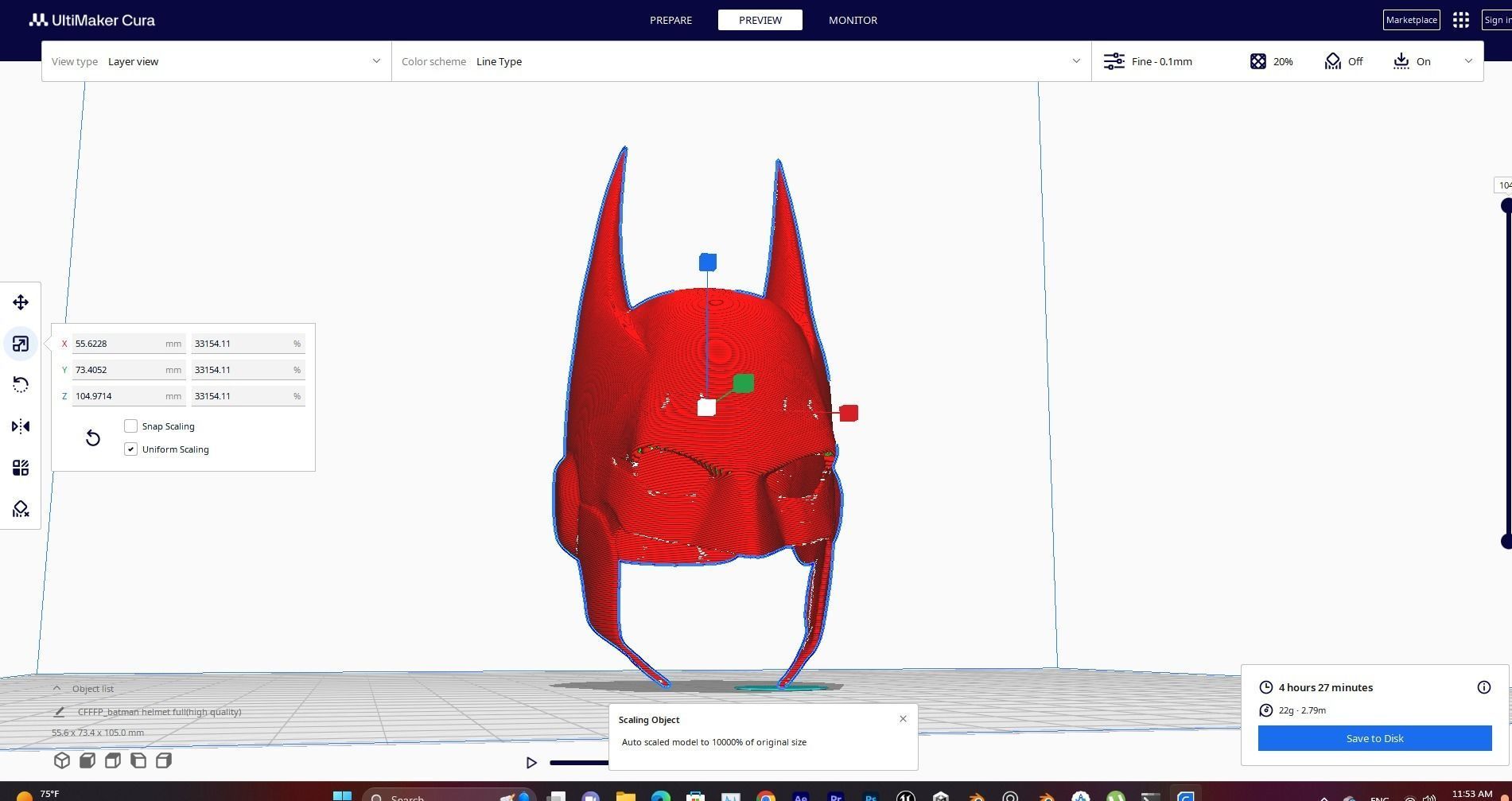Screen dimensions: 1512x801
Task: Click the white uniform scale center handle
Action: coord(706,407)
